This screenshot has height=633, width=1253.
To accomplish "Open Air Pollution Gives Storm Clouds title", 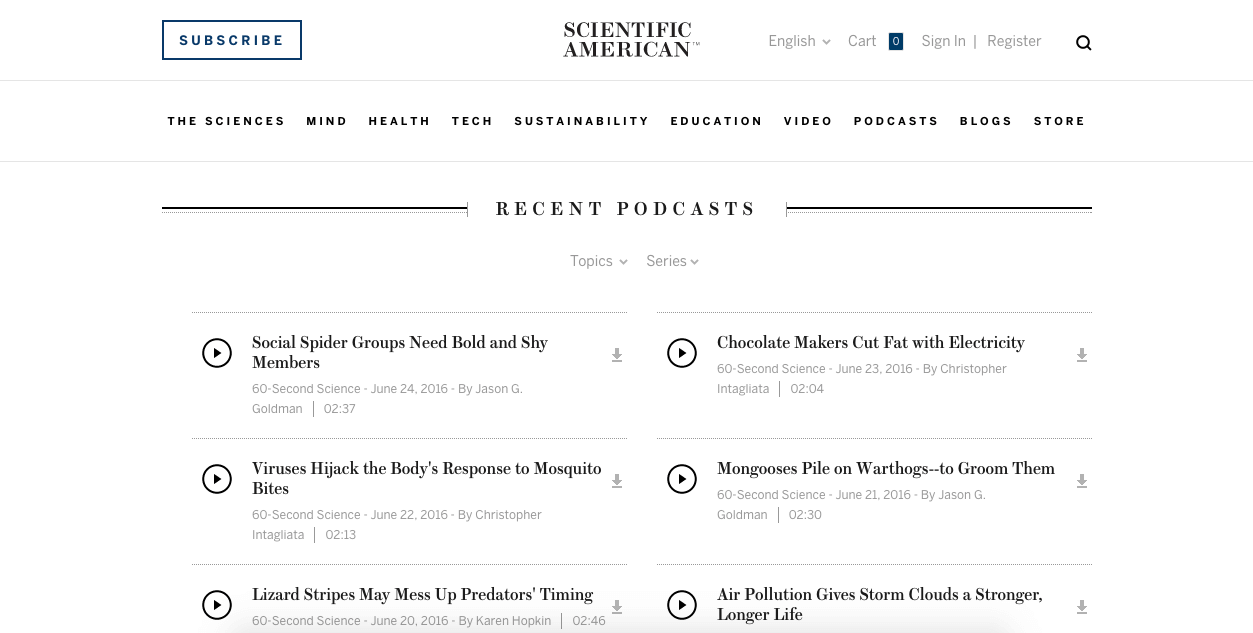I will pos(880,604).
